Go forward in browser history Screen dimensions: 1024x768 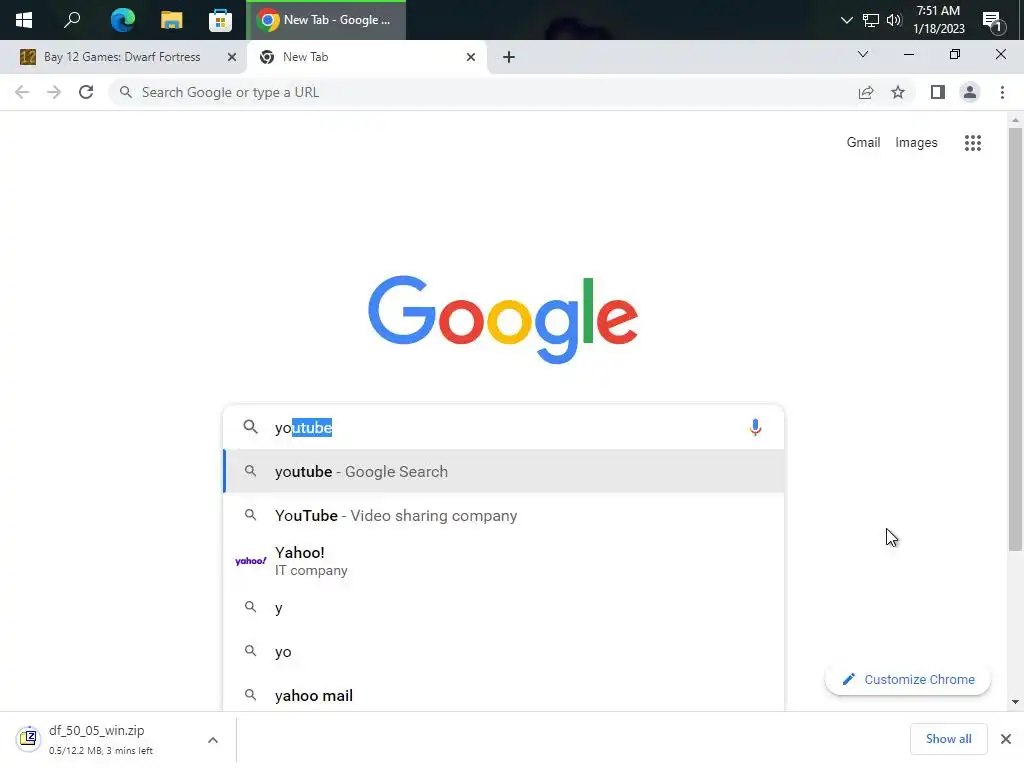(54, 92)
